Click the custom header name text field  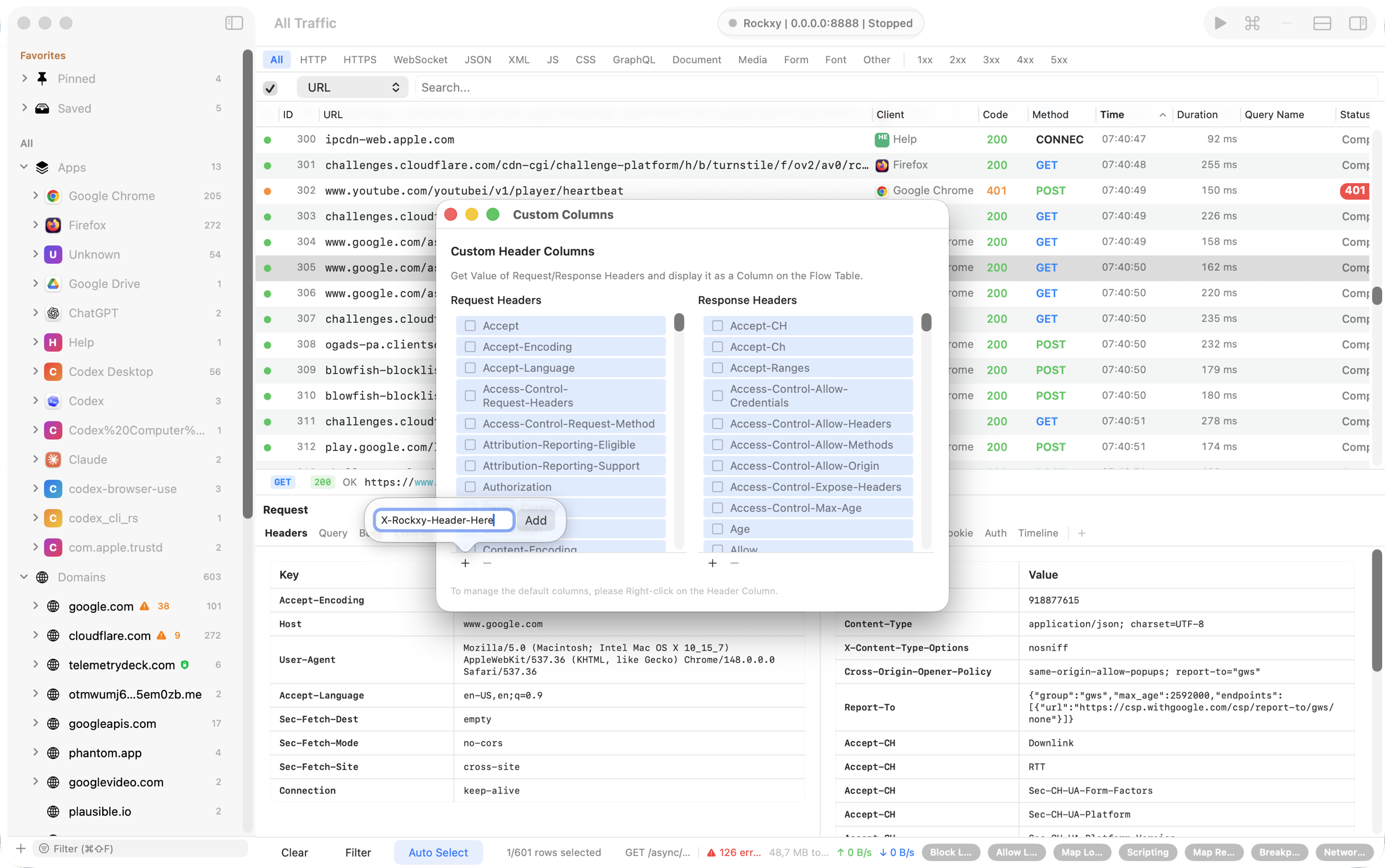click(444, 520)
